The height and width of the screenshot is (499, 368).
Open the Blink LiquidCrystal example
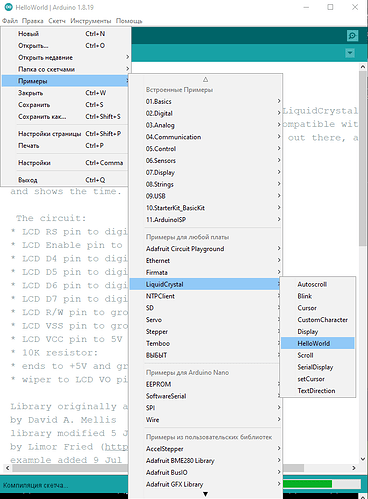click(318, 296)
